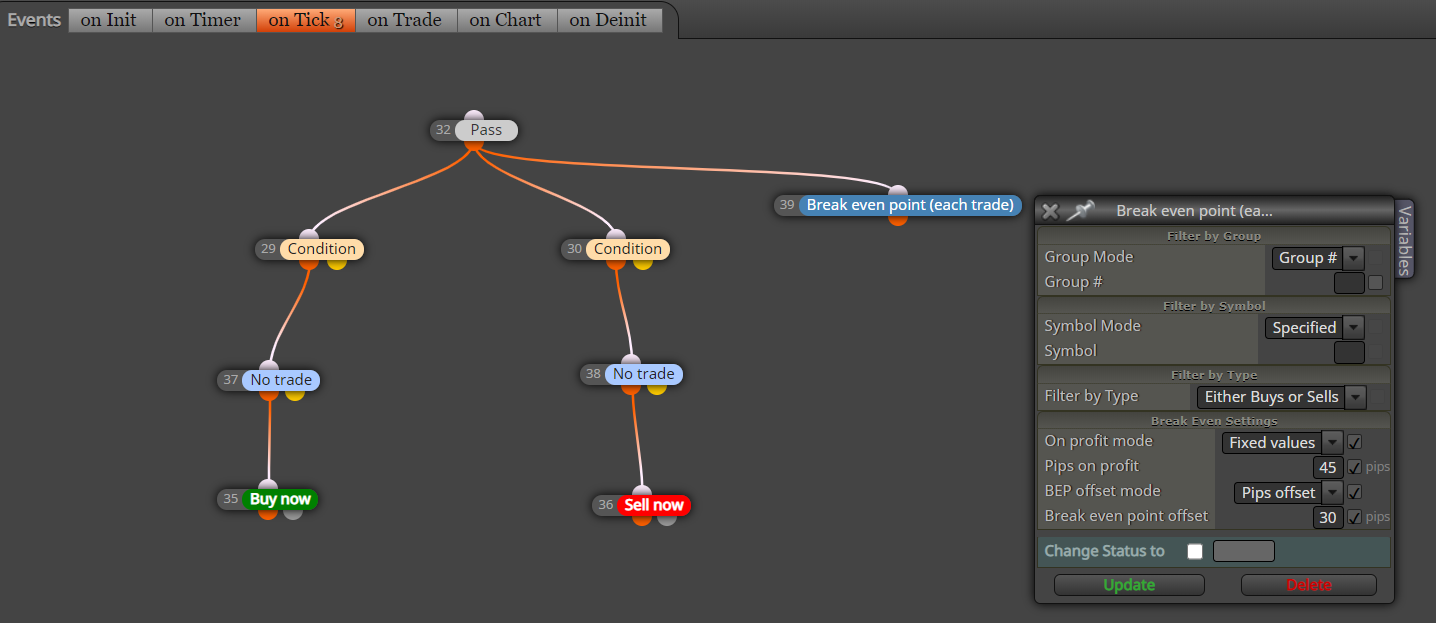Click orange output connector of Buy now block

pos(268,513)
